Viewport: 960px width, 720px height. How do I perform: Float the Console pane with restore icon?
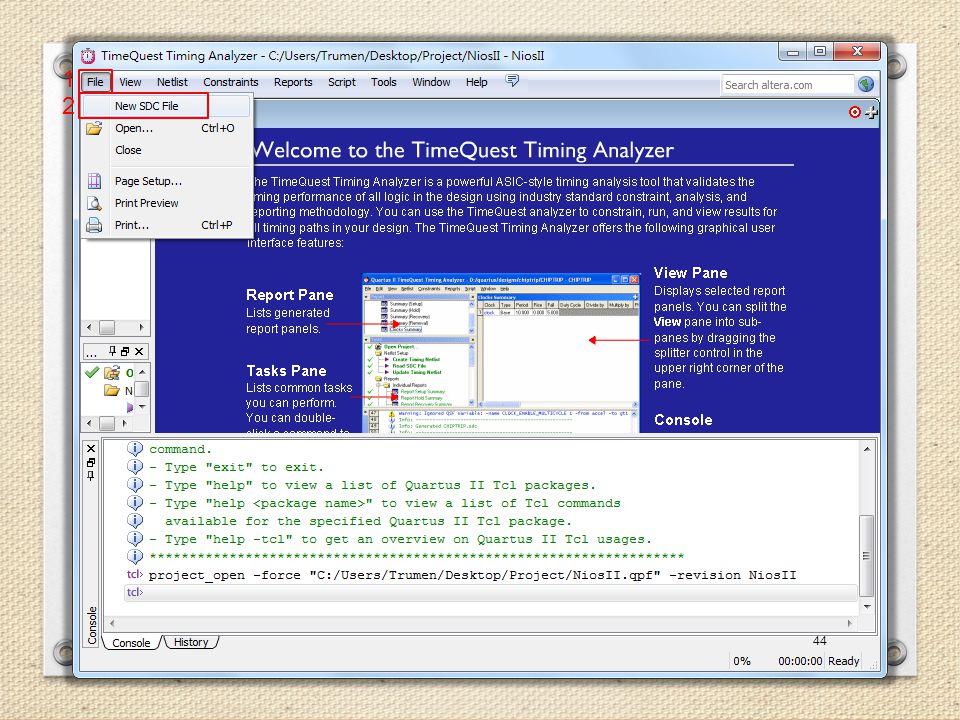[x=91, y=463]
